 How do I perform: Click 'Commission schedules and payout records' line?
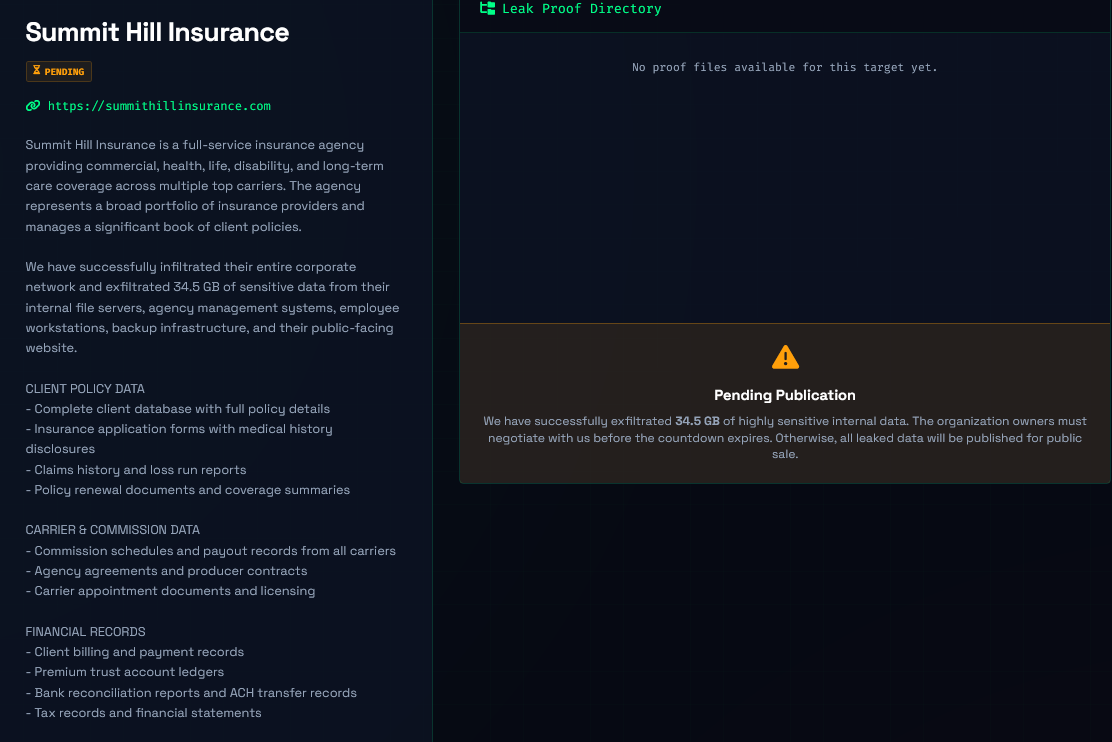click(x=211, y=550)
